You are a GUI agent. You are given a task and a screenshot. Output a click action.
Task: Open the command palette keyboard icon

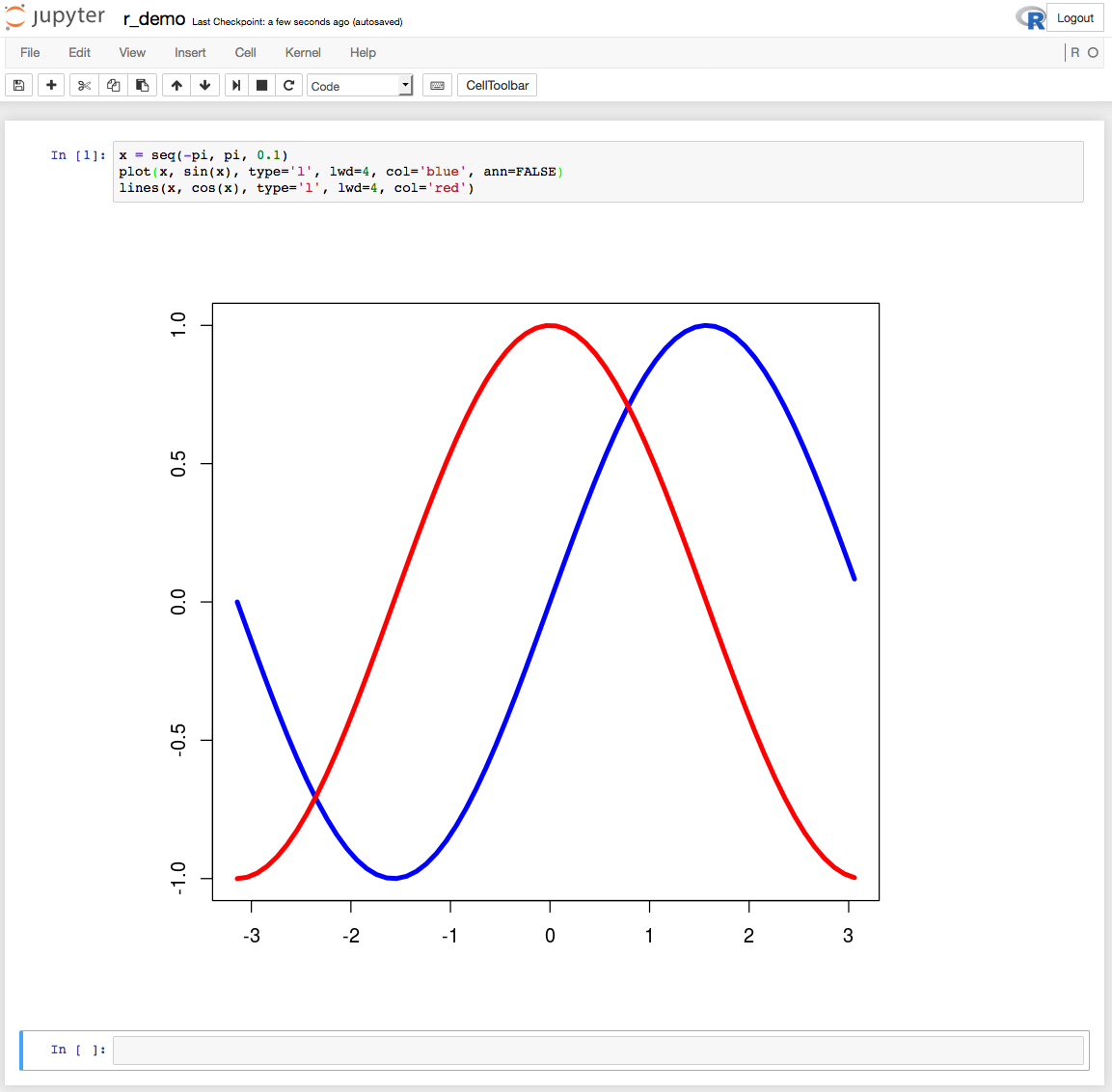click(437, 86)
